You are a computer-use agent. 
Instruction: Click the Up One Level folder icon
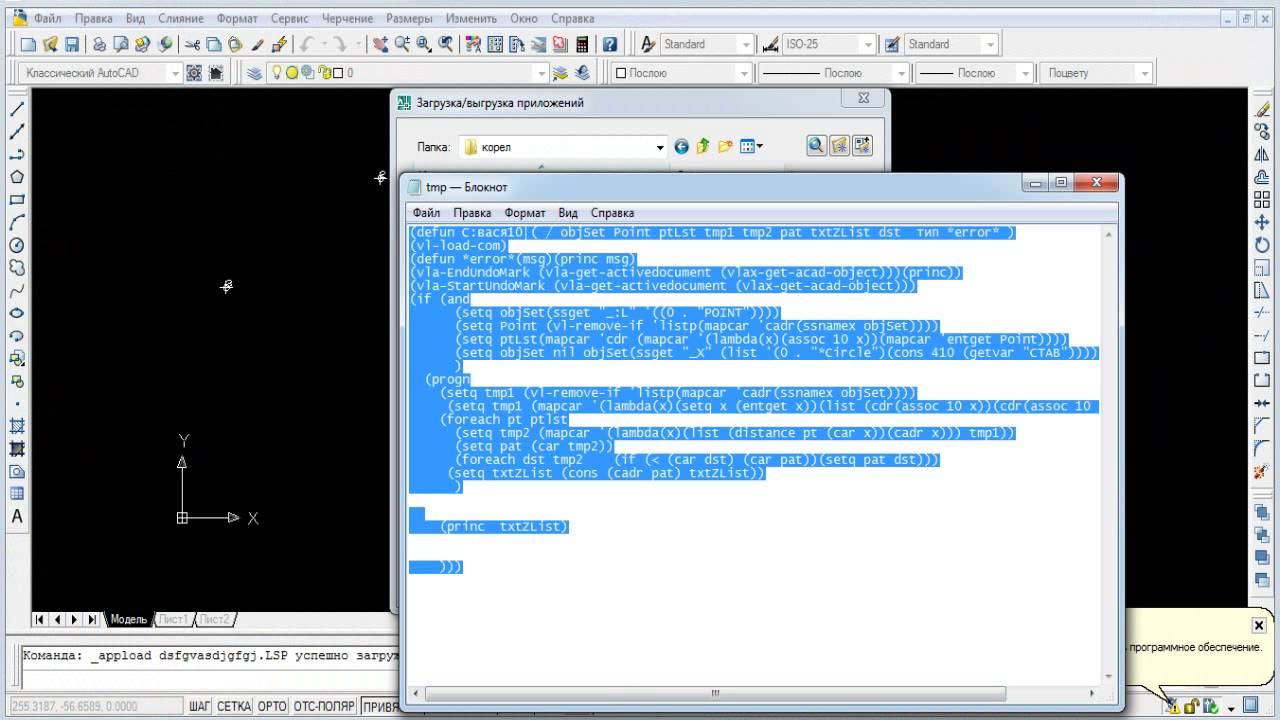pyautogui.click(x=703, y=146)
